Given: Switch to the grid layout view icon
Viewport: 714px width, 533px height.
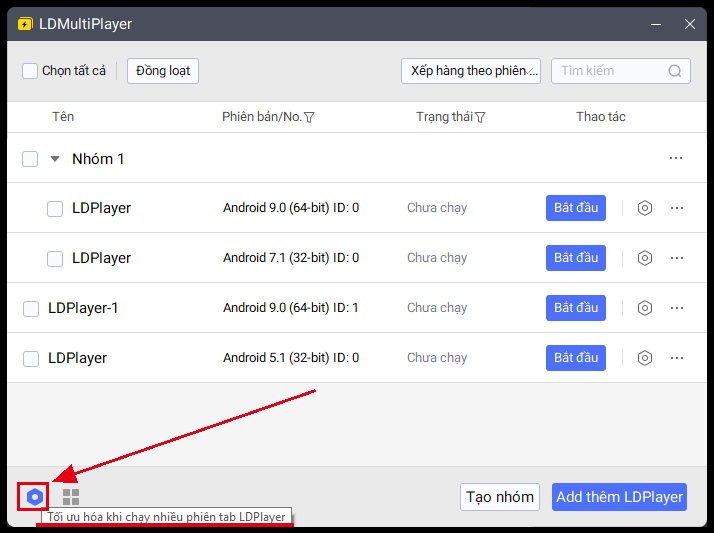Looking at the screenshot, I should pos(71,497).
